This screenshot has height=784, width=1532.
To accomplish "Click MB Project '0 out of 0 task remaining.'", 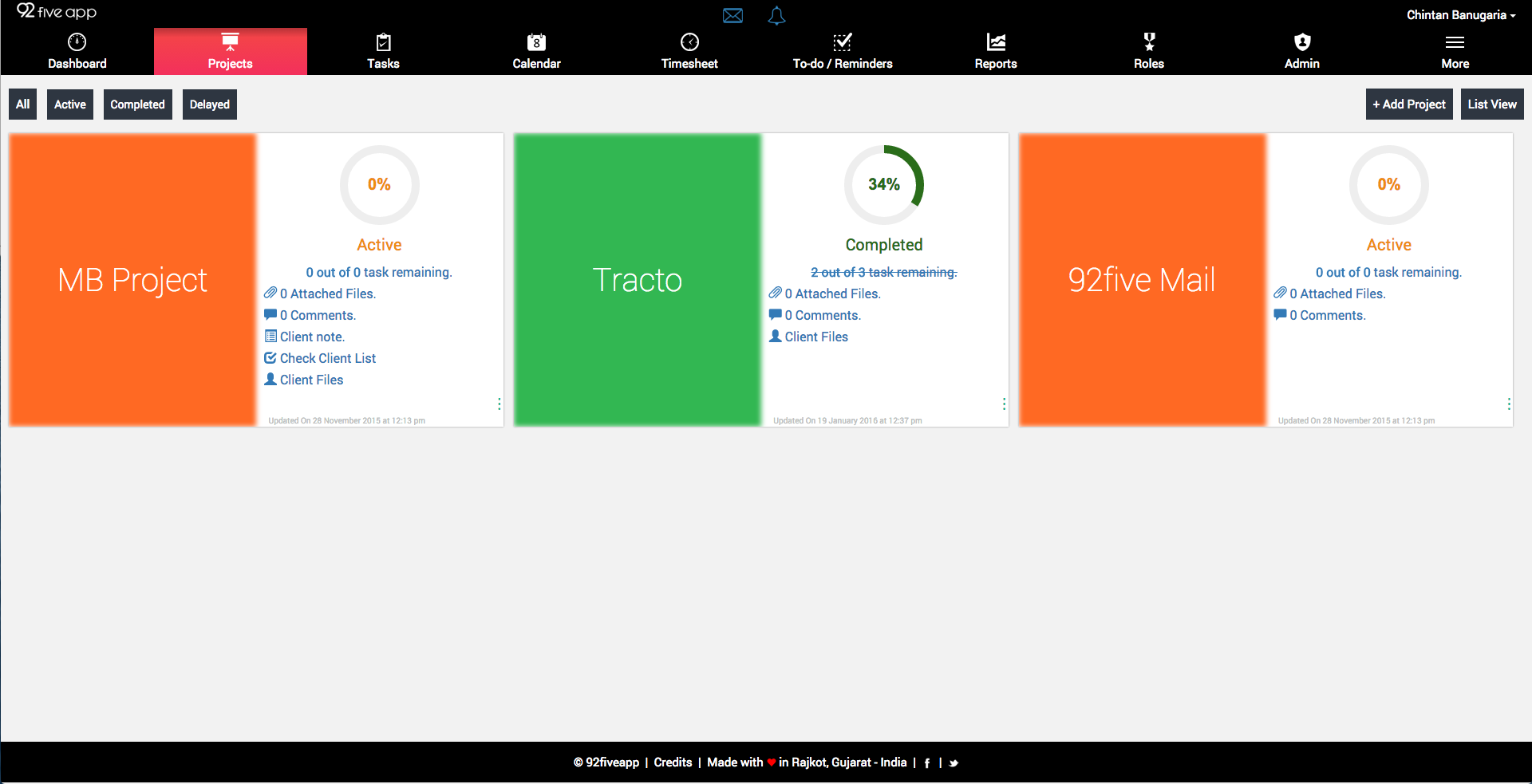I will coord(379,272).
